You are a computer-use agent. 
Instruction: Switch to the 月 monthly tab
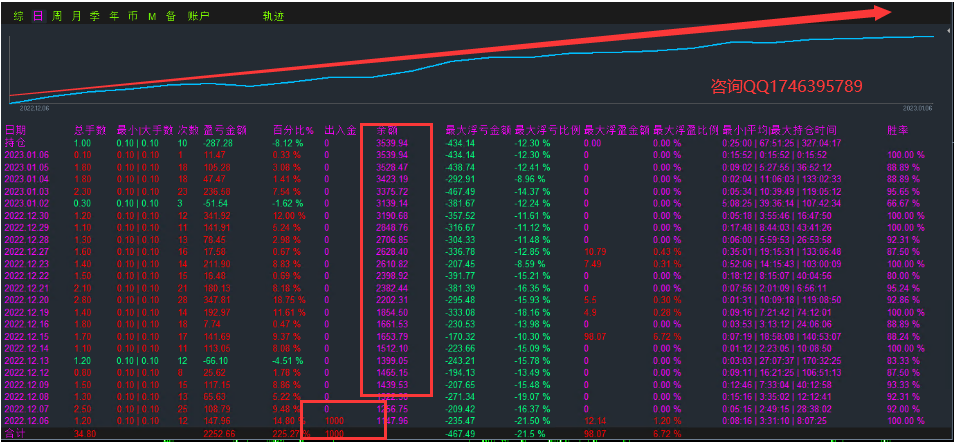76,16
